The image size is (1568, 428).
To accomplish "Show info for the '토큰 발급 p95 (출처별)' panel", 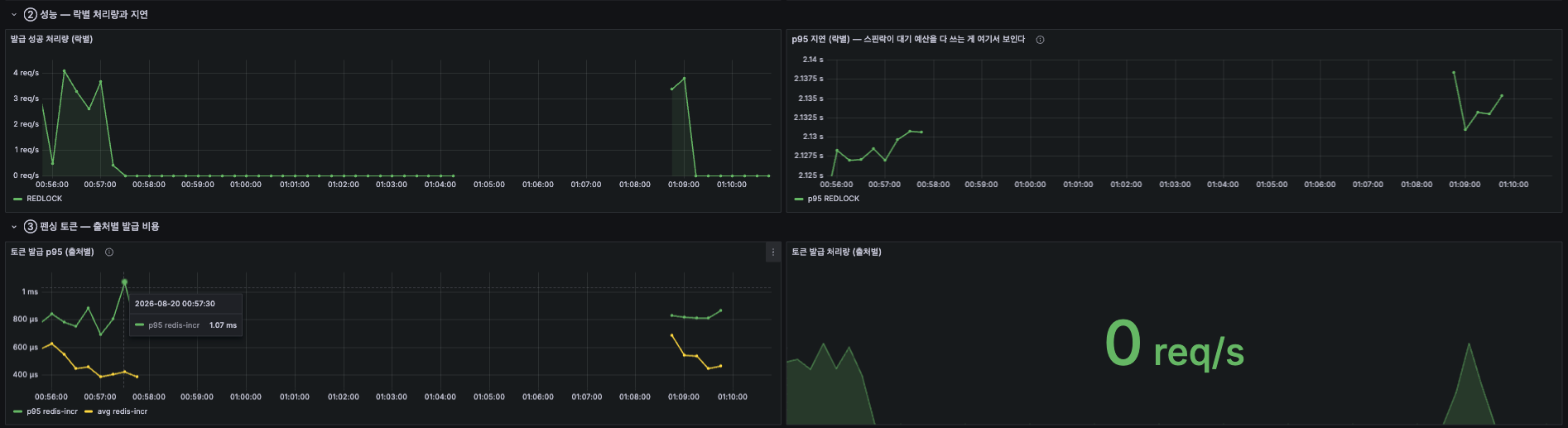I will pos(109,252).
